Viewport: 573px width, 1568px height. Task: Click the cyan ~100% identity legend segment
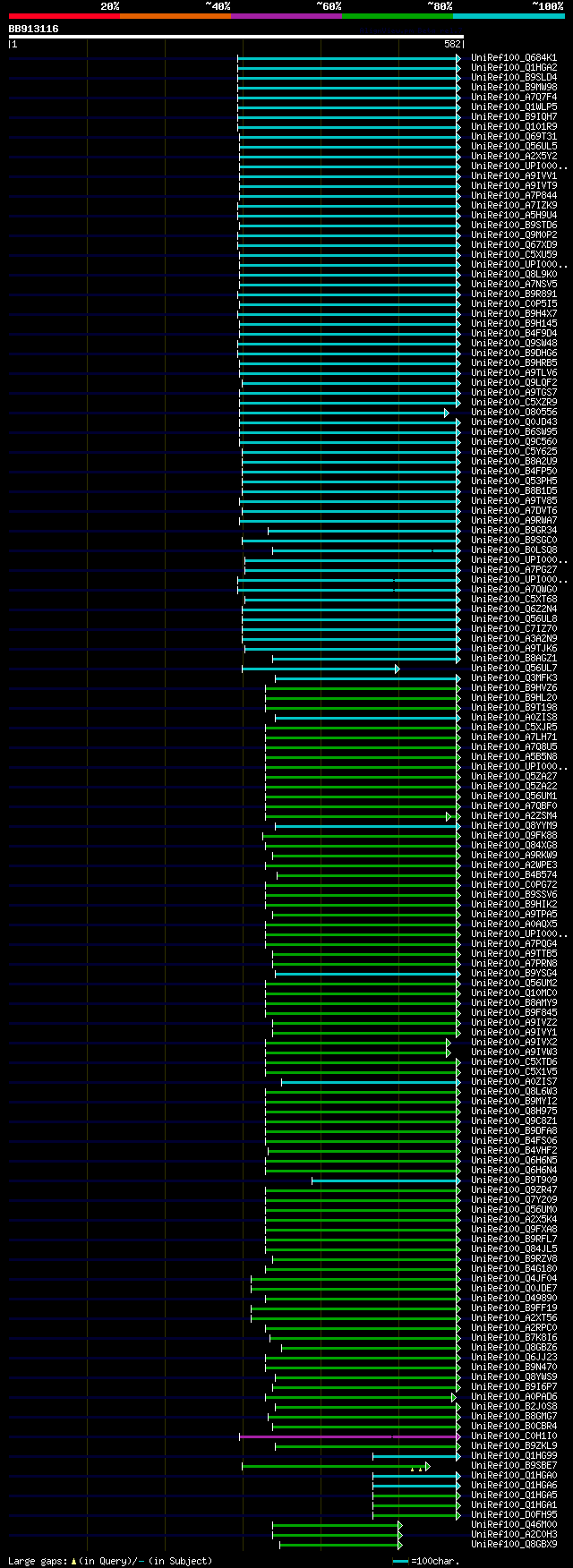point(509,16)
